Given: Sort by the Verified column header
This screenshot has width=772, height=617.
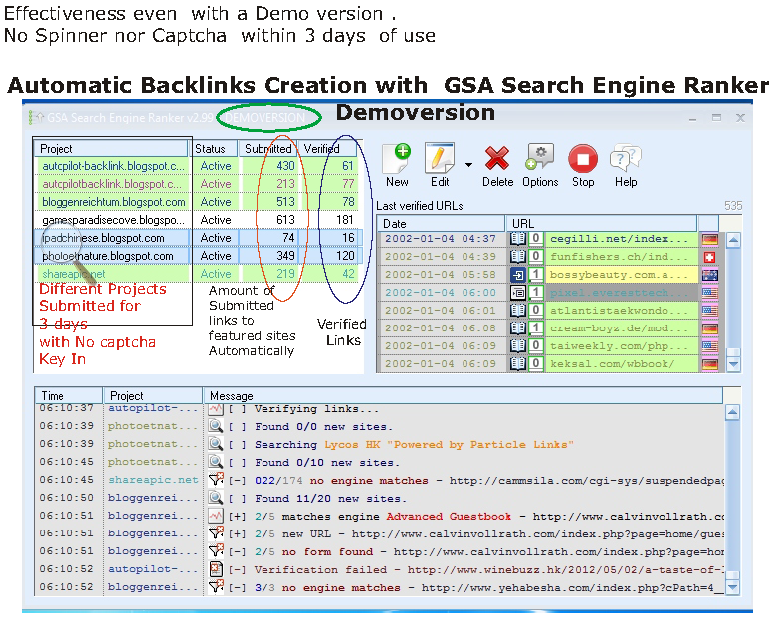Looking at the screenshot, I should pyautogui.click(x=327, y=149).
